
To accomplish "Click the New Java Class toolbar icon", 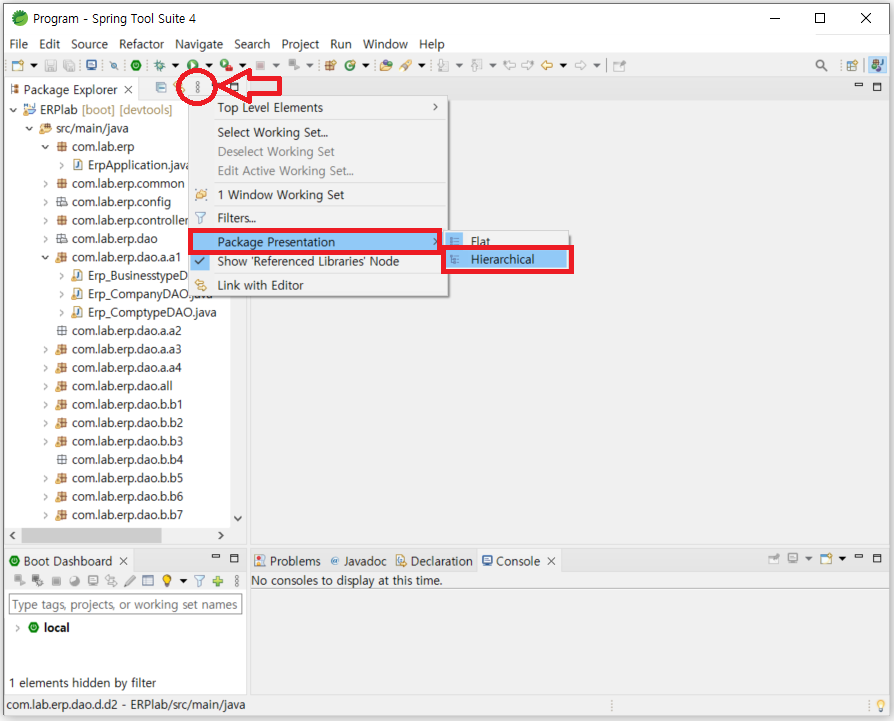I will coord(350,66).
